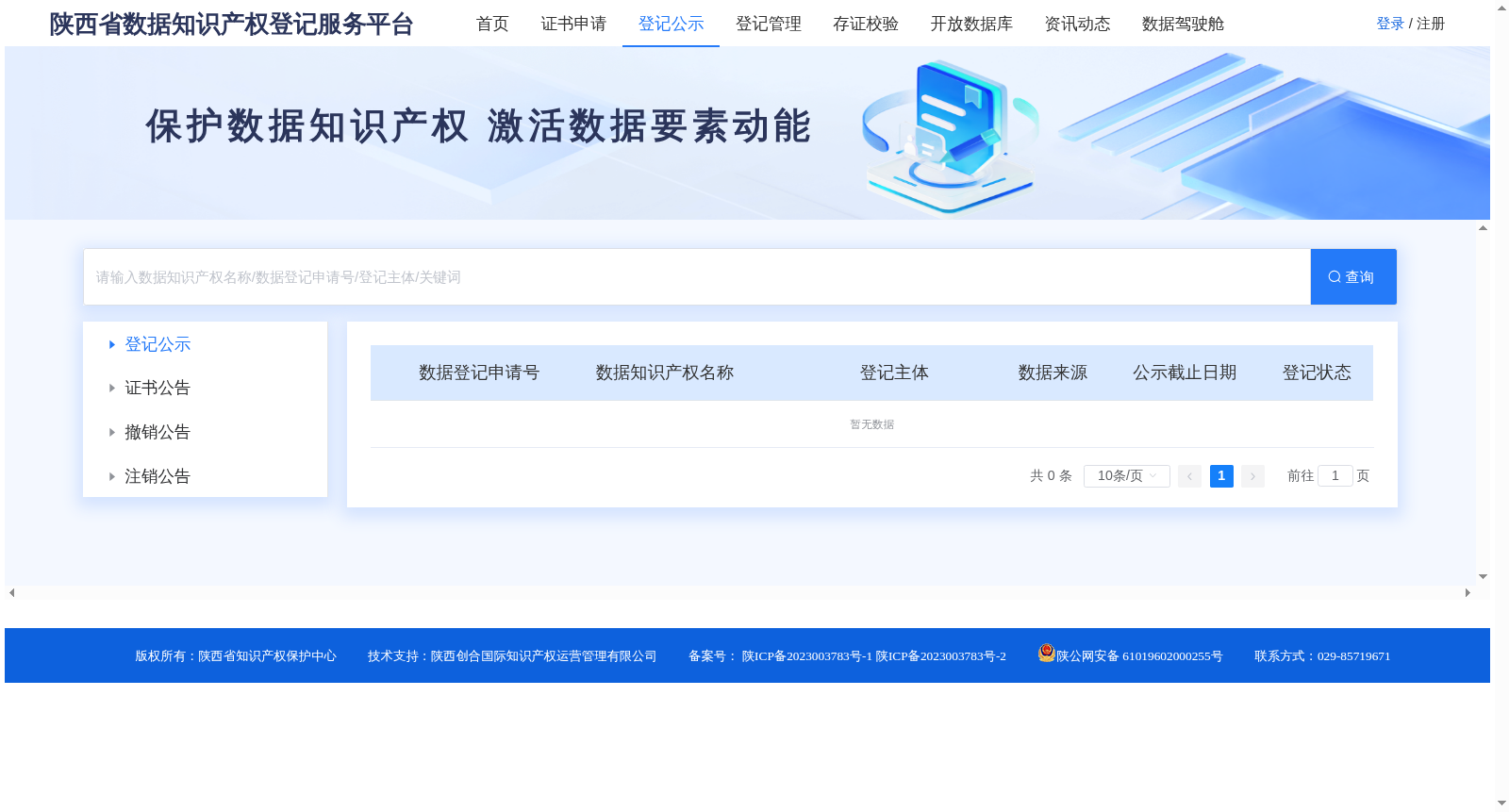Open the 开放数据库 tab

coord(971,24)
